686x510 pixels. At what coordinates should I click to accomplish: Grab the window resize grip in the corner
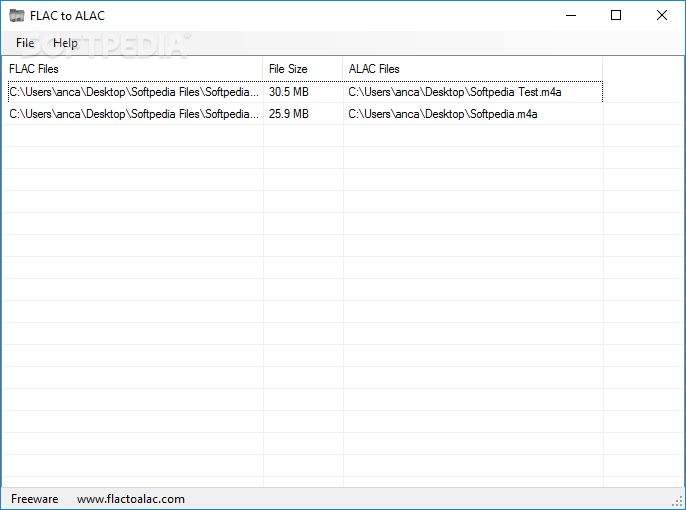[x=678, y=502]
